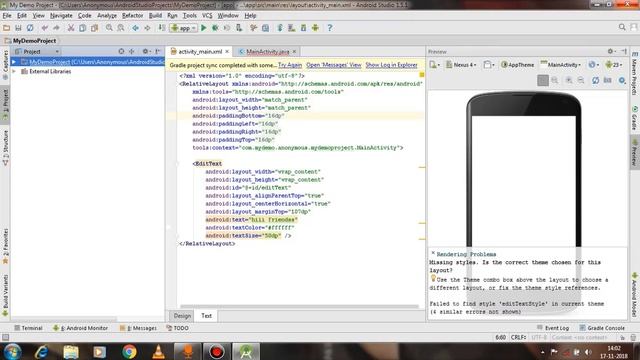
Task: Switch to the MainActivity.java tab
Action: click(267, 51)
